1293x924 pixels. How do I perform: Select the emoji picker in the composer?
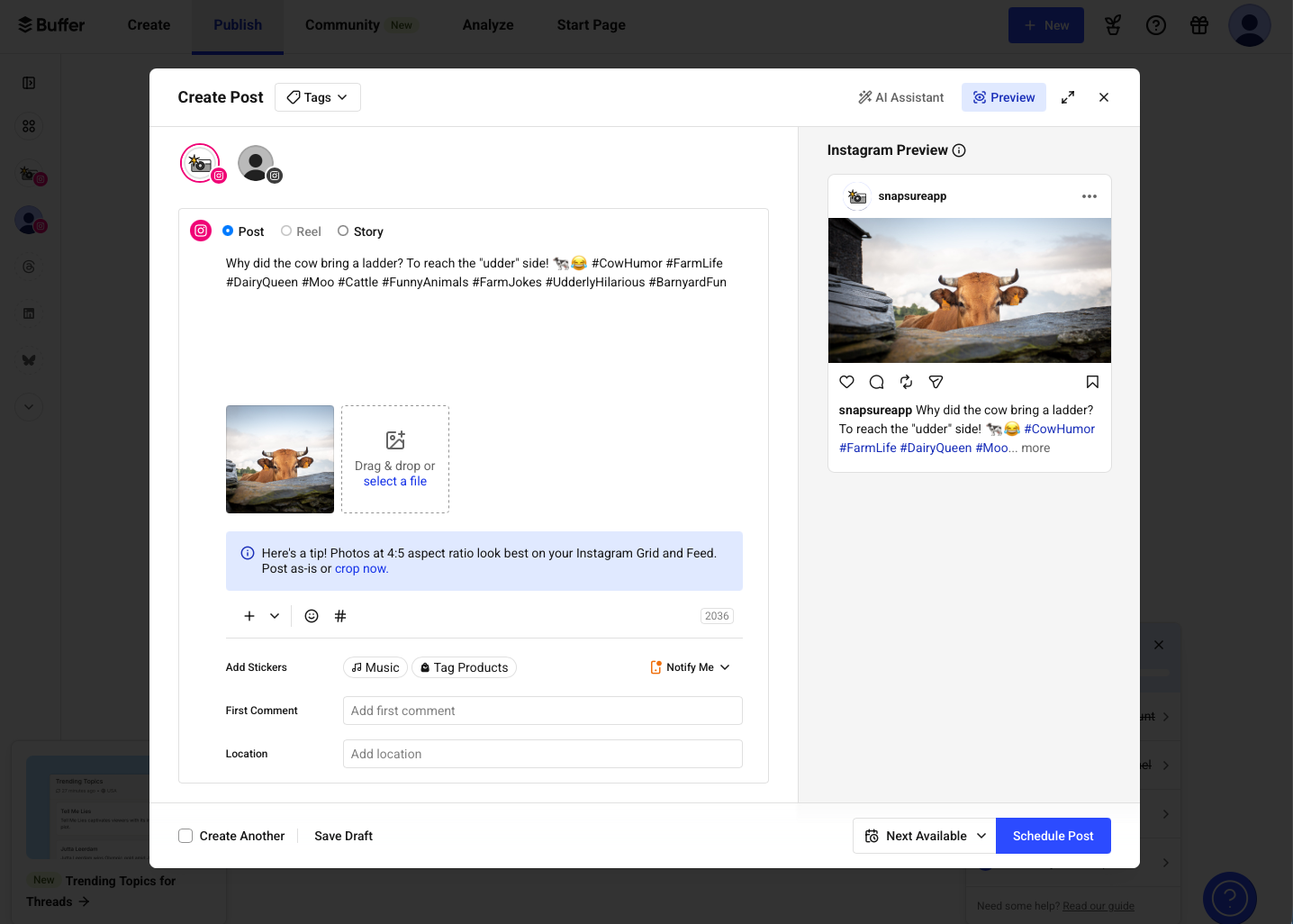(312, 615)
